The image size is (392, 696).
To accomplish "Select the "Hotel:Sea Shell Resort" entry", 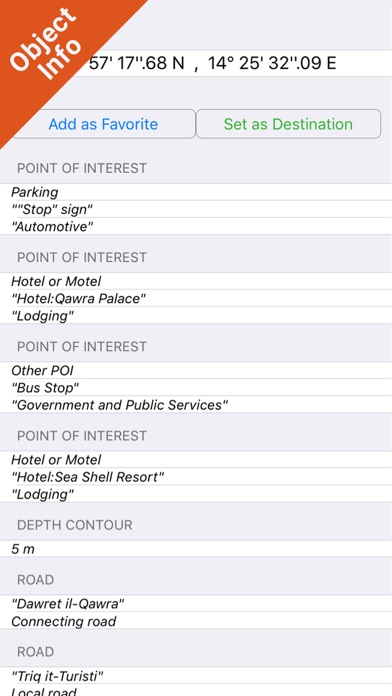I will pyautogui.click(x=196, y=477).
